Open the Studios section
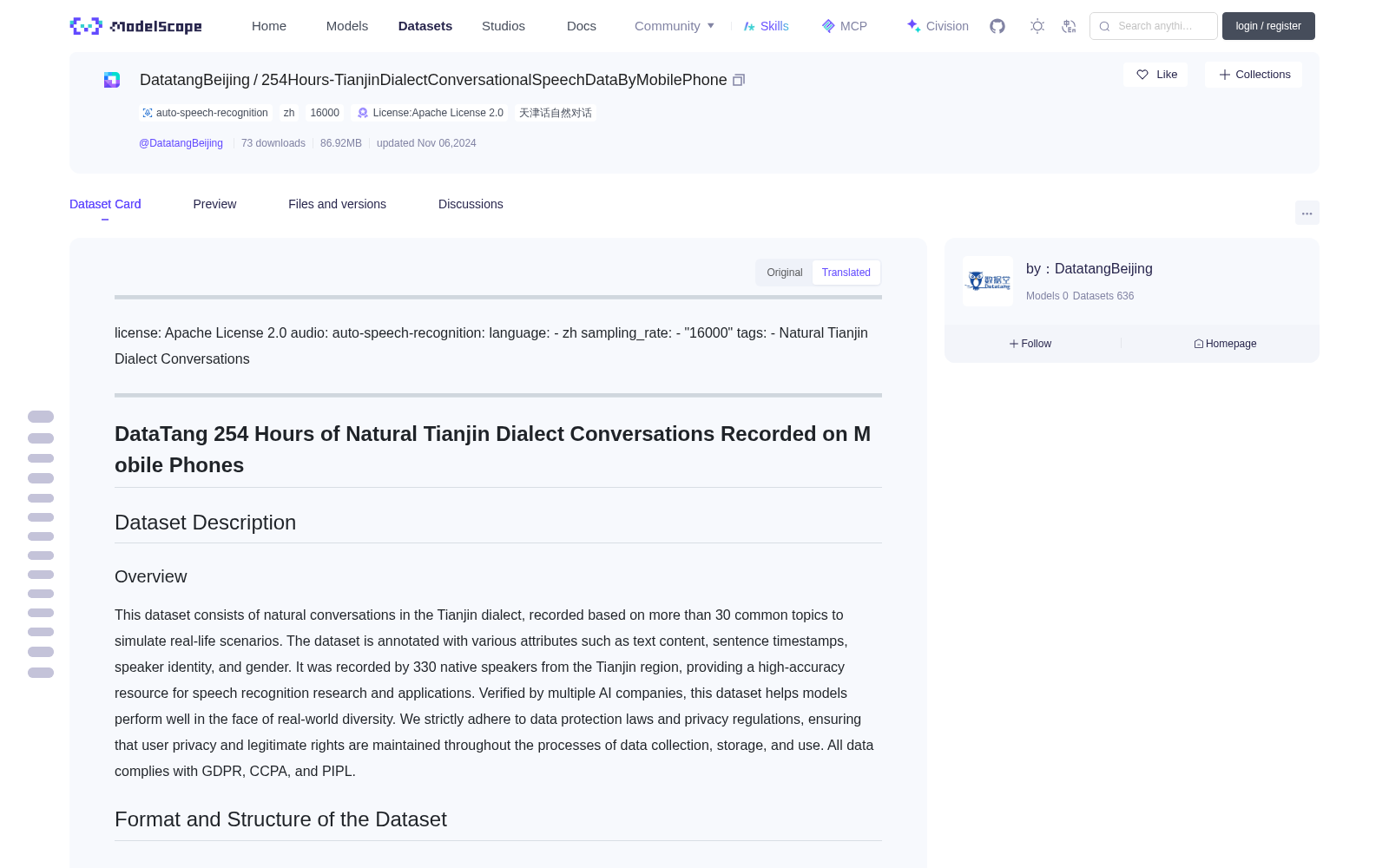The height and width of the screenshot is (868, 1389). pyautogui.click(x=504, y=26)
